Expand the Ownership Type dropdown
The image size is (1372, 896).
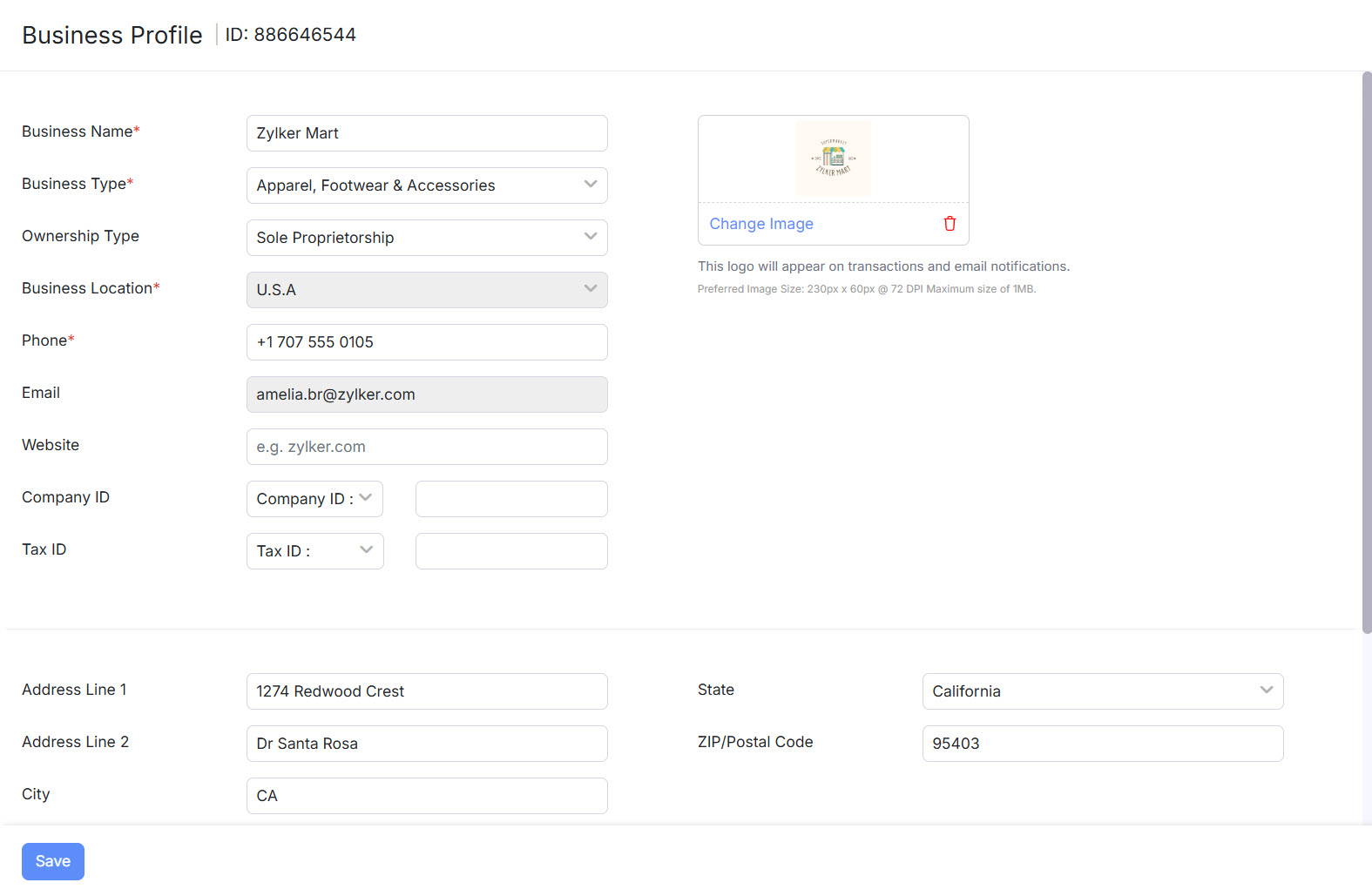pos(427,238)
